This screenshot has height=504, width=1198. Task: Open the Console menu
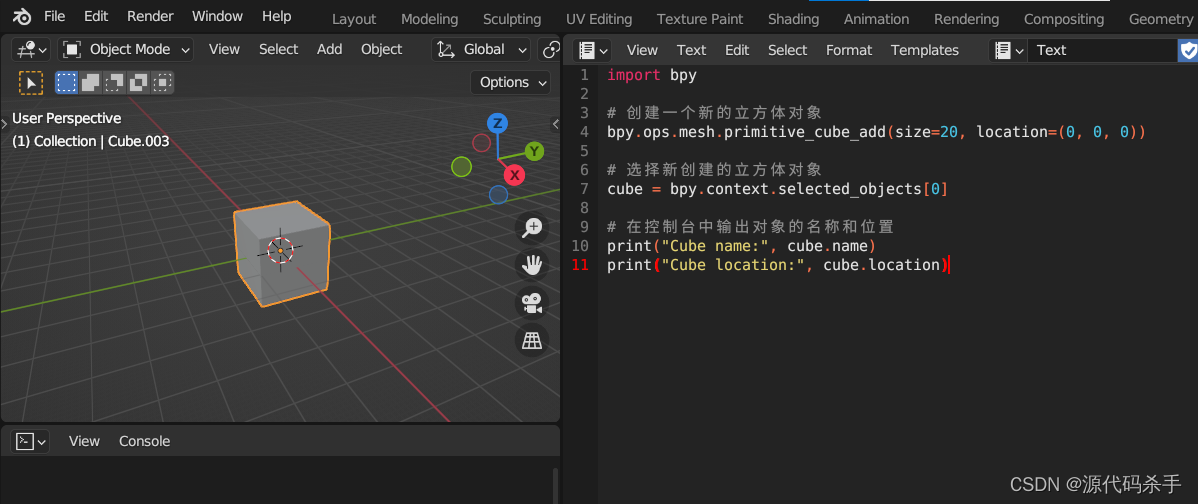coord(144,441)
